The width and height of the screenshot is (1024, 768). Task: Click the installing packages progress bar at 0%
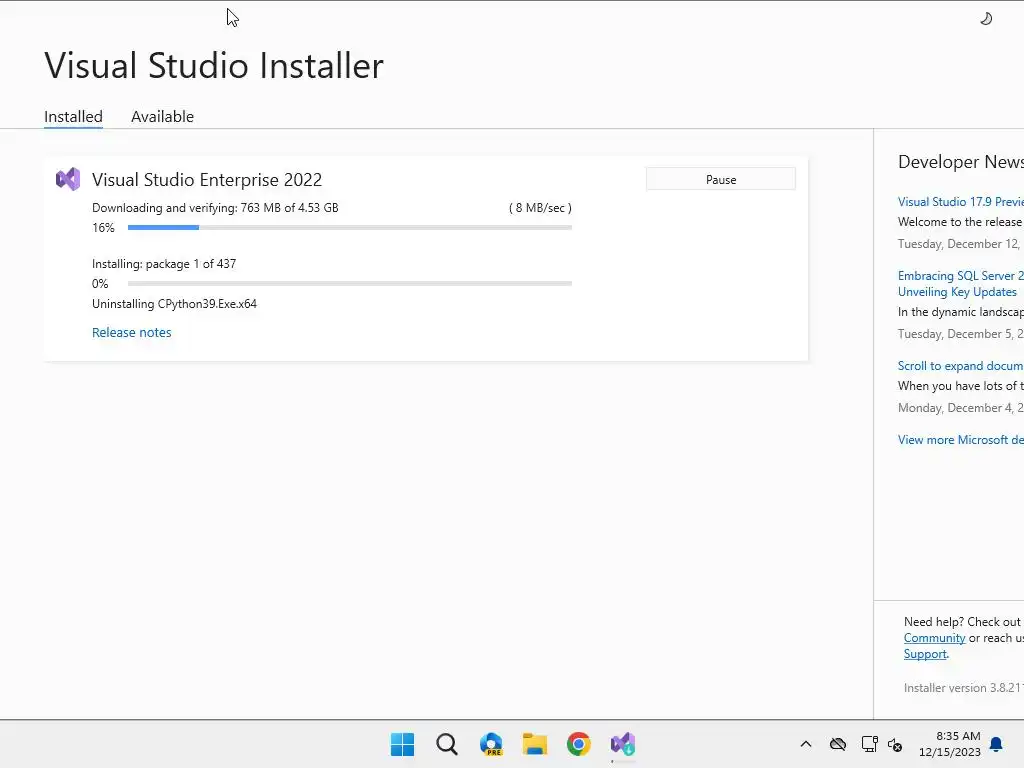pyautogui.click(x=350, y=283)
